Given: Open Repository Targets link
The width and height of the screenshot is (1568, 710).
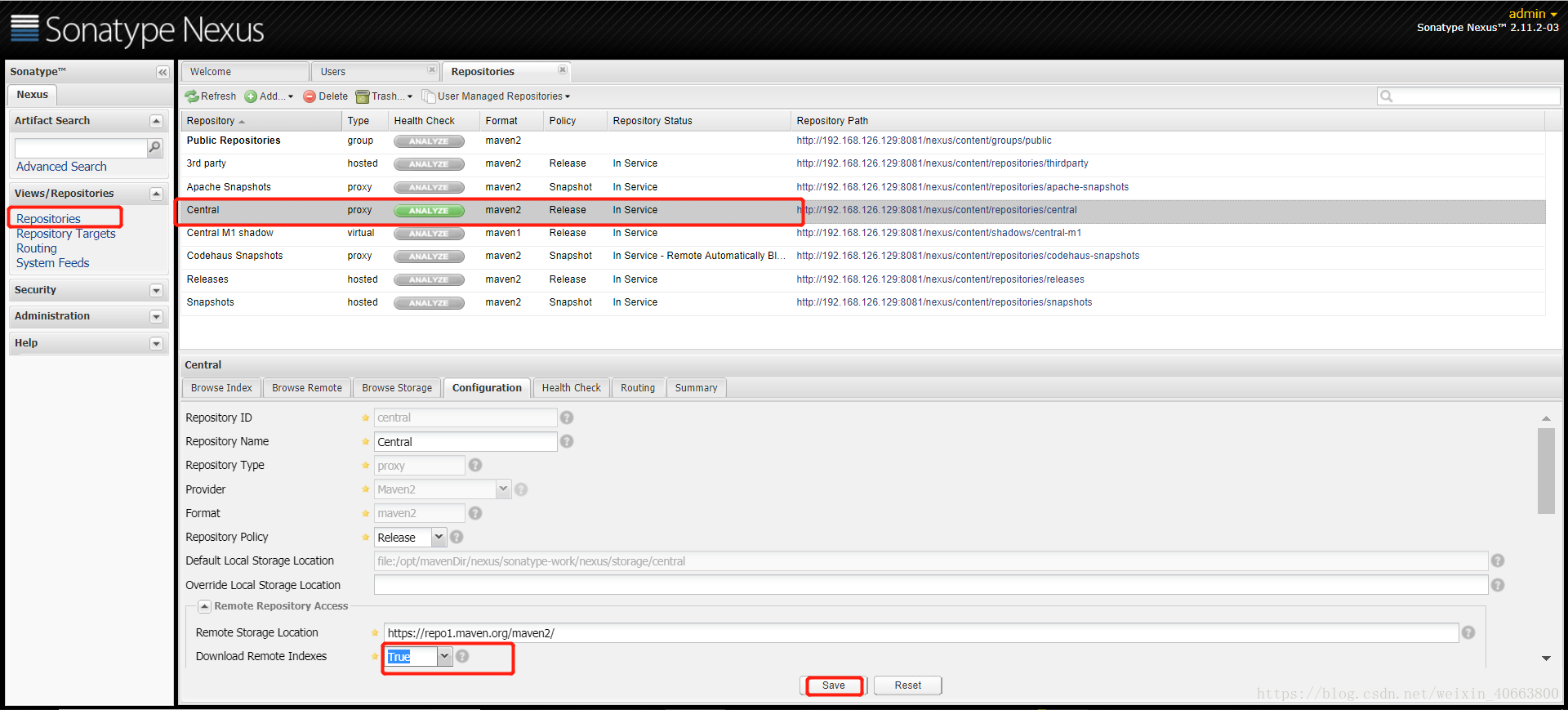Looking at the screenshot, I should click(66, 234).
